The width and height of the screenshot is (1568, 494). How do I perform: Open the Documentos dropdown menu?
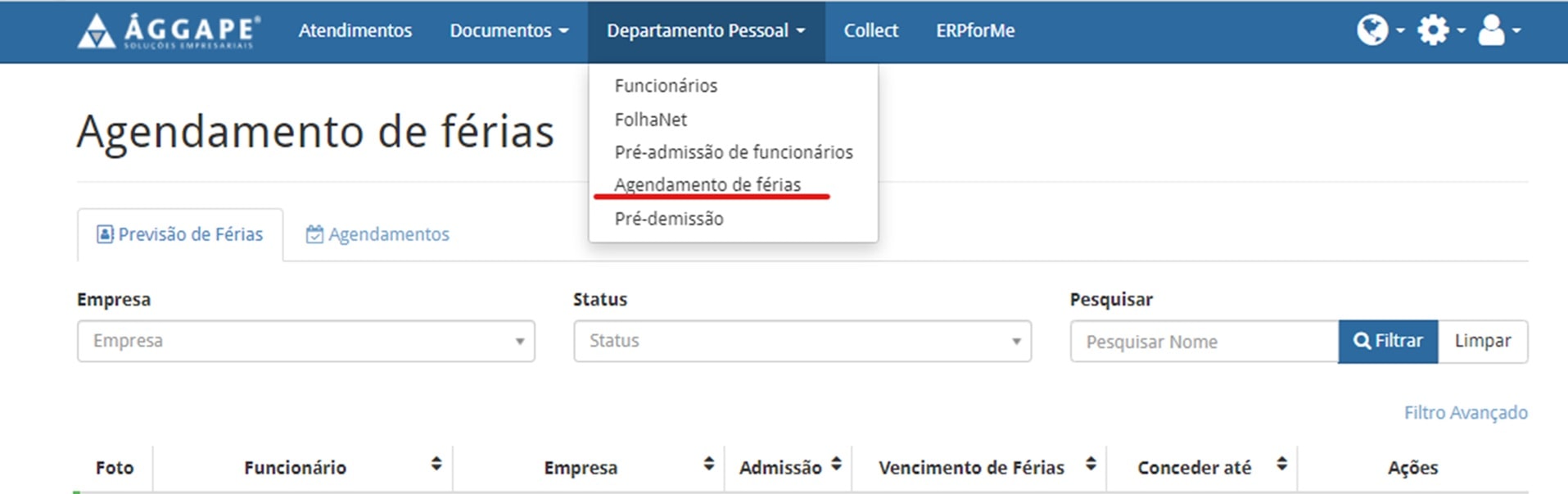click(508, 31)
